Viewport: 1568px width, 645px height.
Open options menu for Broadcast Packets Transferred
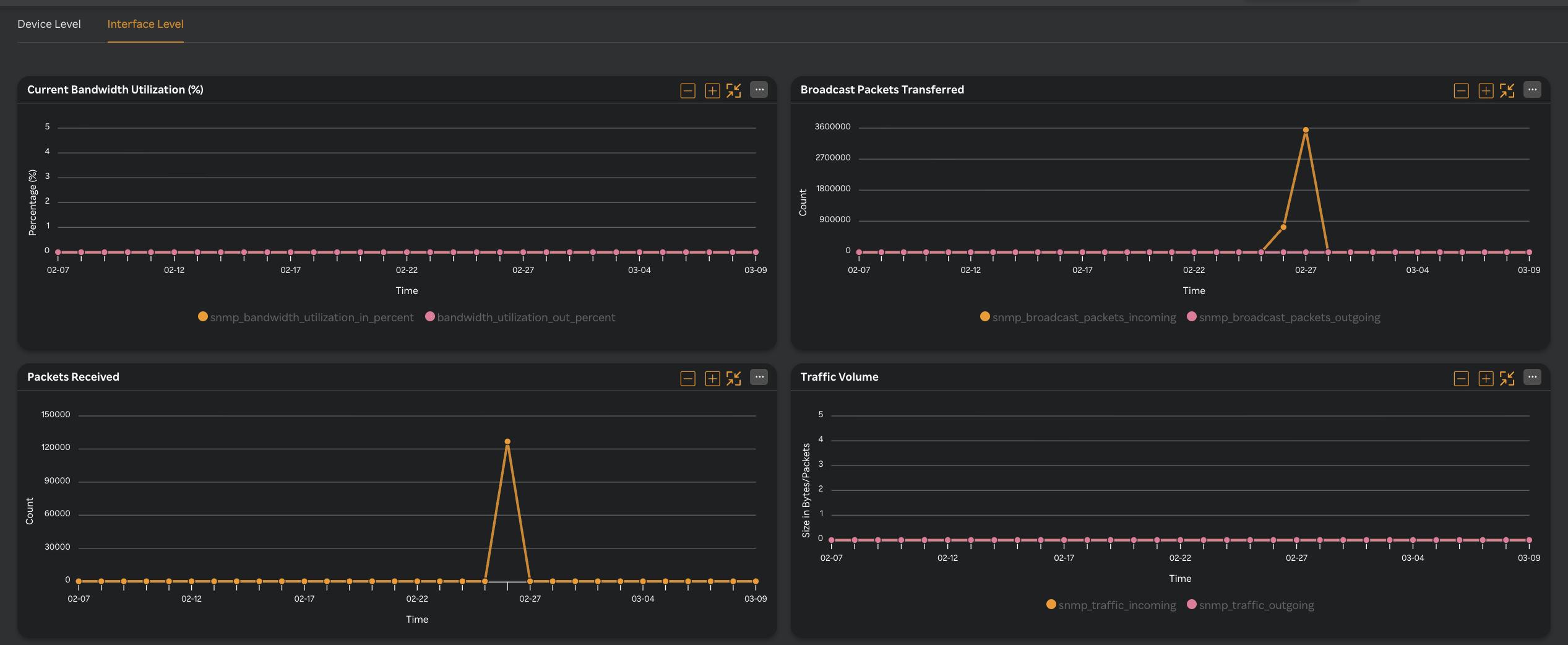tap(1533, 90)
